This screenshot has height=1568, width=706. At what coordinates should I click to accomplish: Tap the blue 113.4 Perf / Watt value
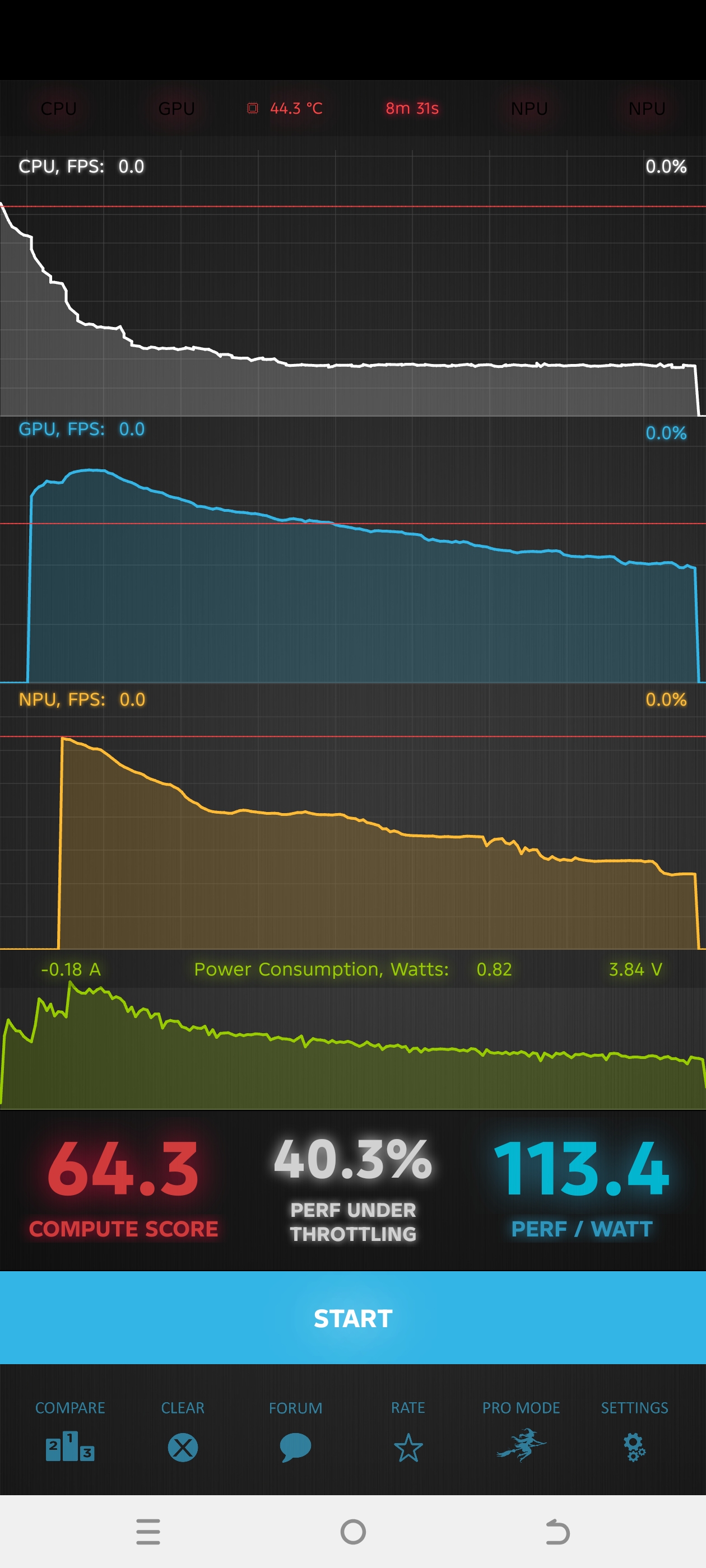point(582,1169)
